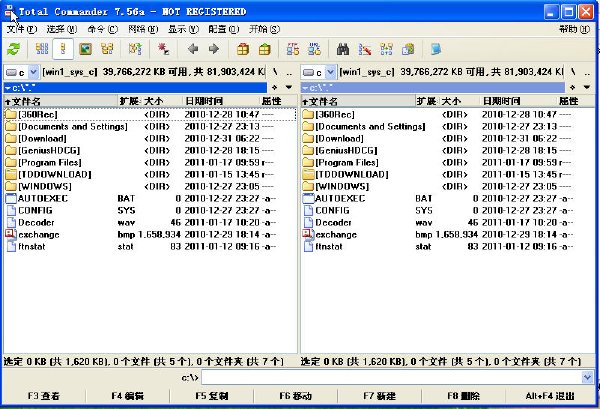Image resolution: width=600 pixels, height=409 pixels.
Task: Expand the command line history dropdown
Action: [587, 378]
